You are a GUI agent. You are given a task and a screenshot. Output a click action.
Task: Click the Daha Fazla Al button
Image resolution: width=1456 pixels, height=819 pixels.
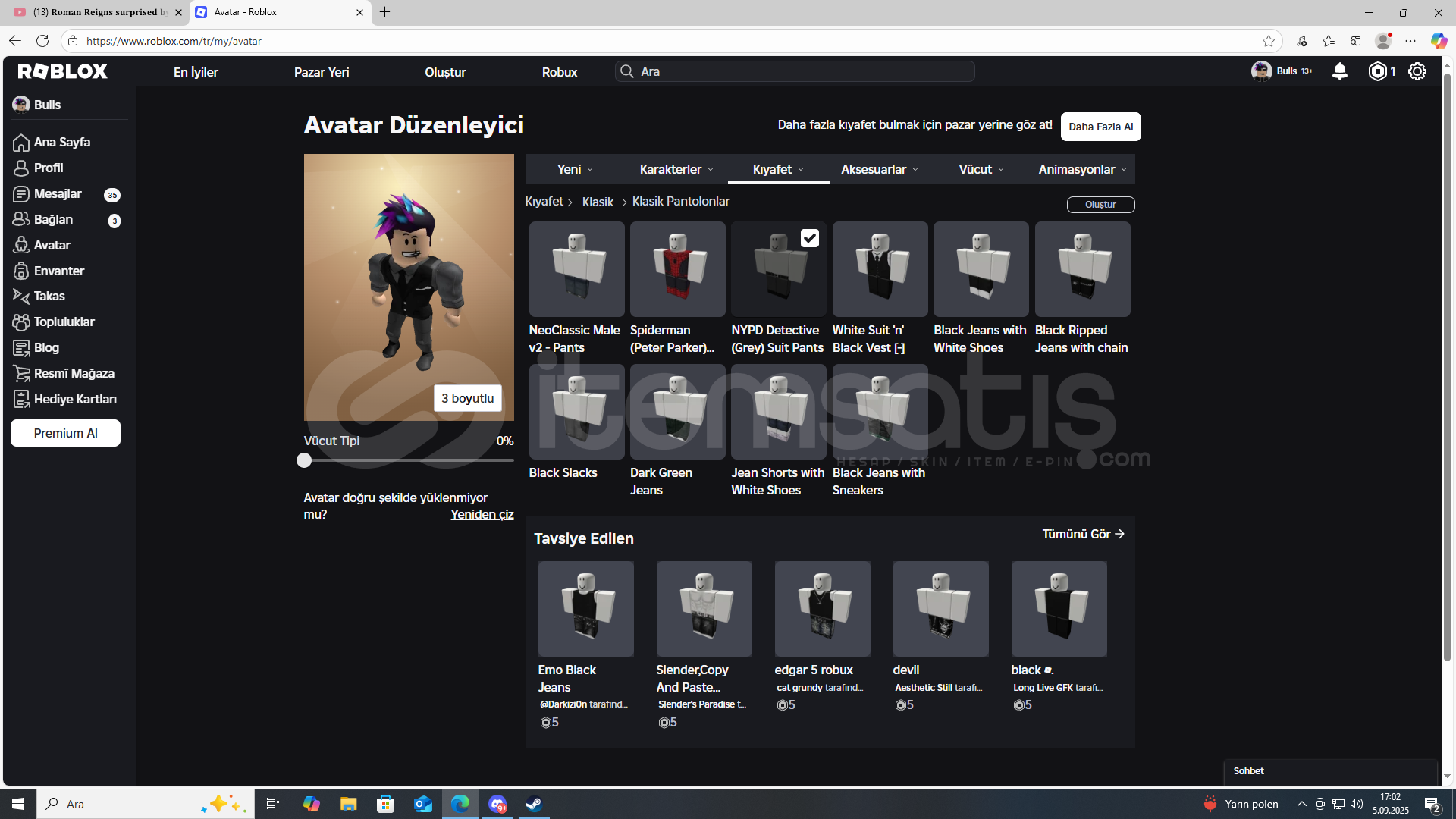coord(1100,127)
